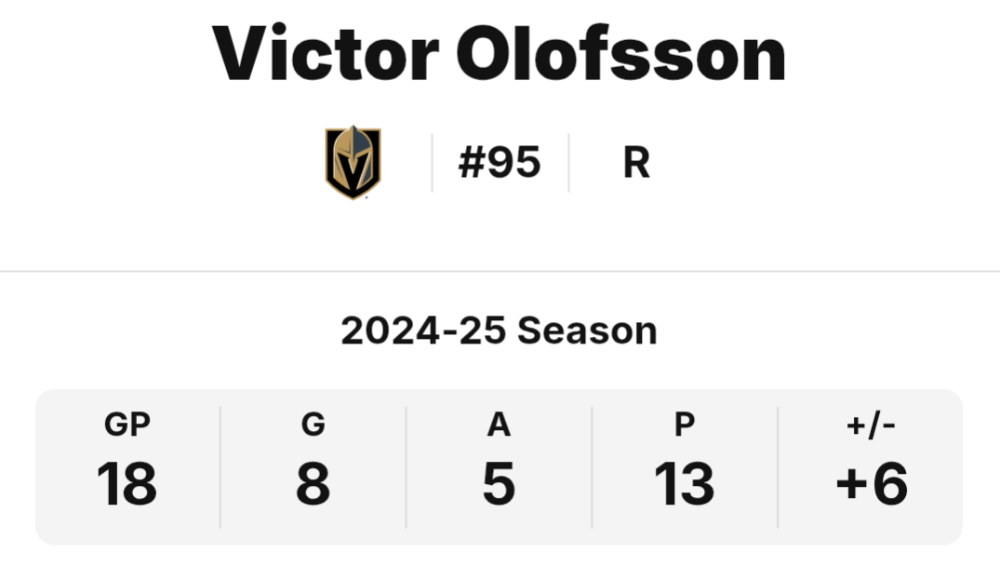The height and width of the screenshot is (580, 1000).
Task: Select the A assists stat label
Action: point(499,424)
